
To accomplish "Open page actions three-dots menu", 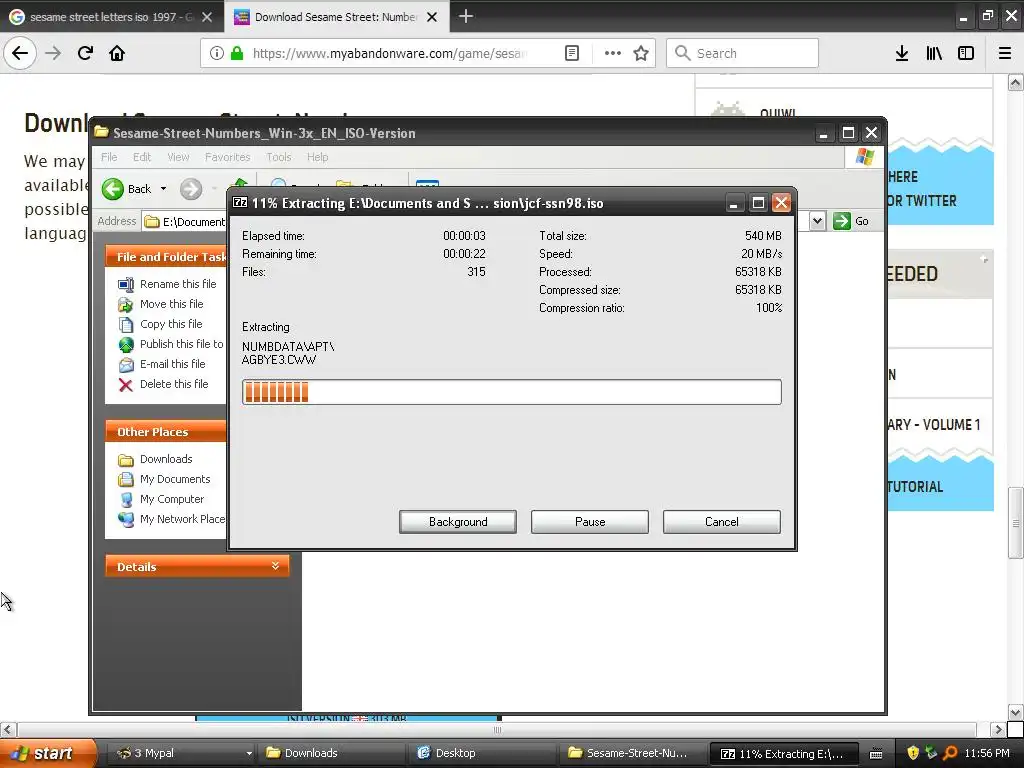I will pos(612,53).
